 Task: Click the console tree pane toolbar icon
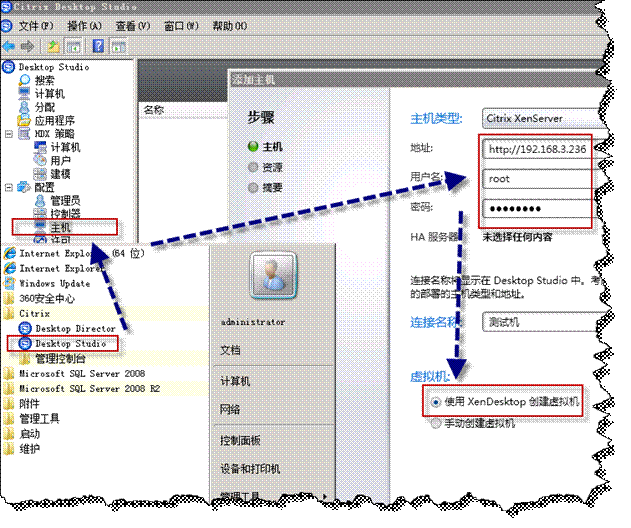click(74, 46)
